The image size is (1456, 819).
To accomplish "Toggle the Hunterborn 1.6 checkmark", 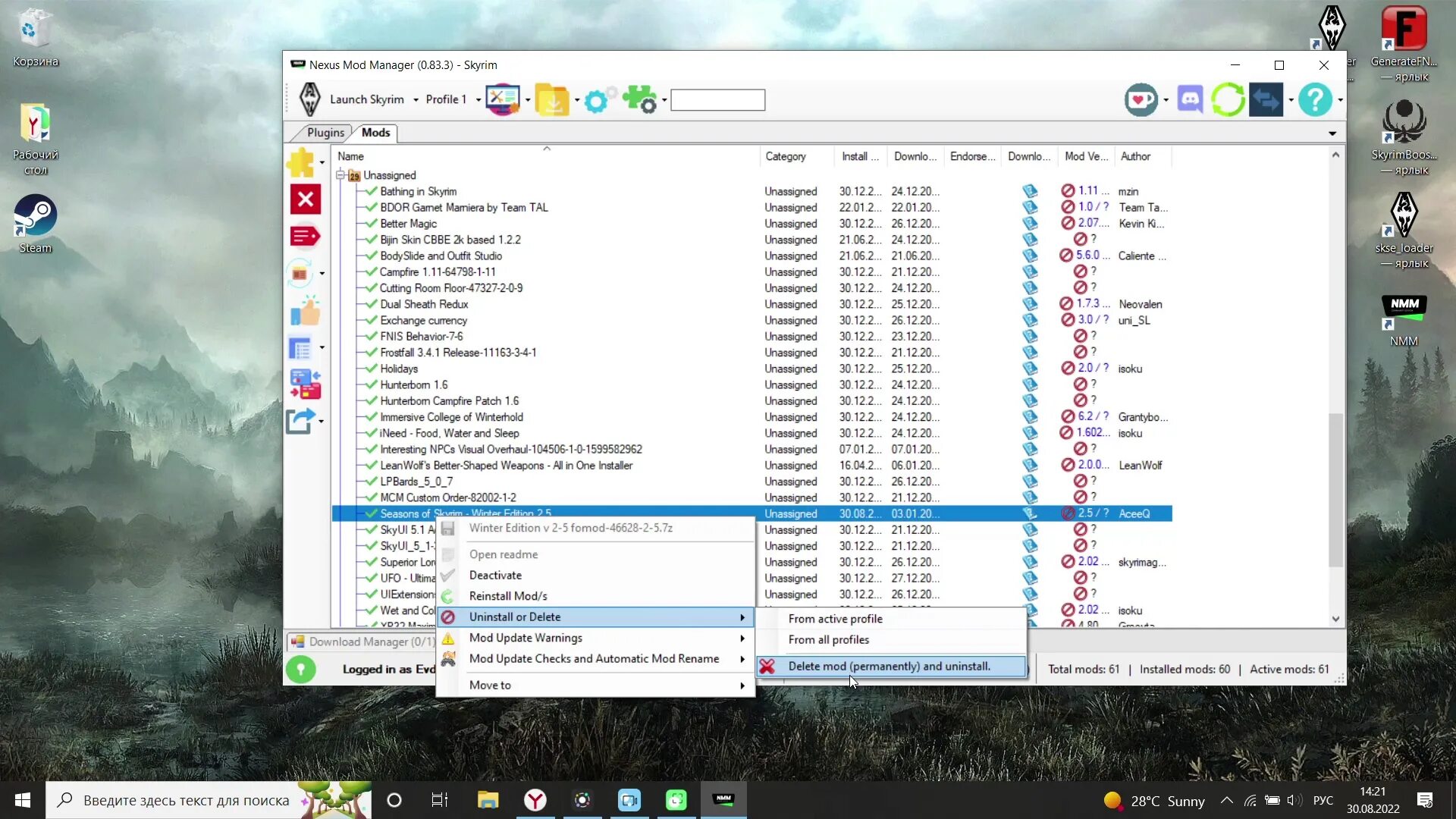I will pos(371,384).
